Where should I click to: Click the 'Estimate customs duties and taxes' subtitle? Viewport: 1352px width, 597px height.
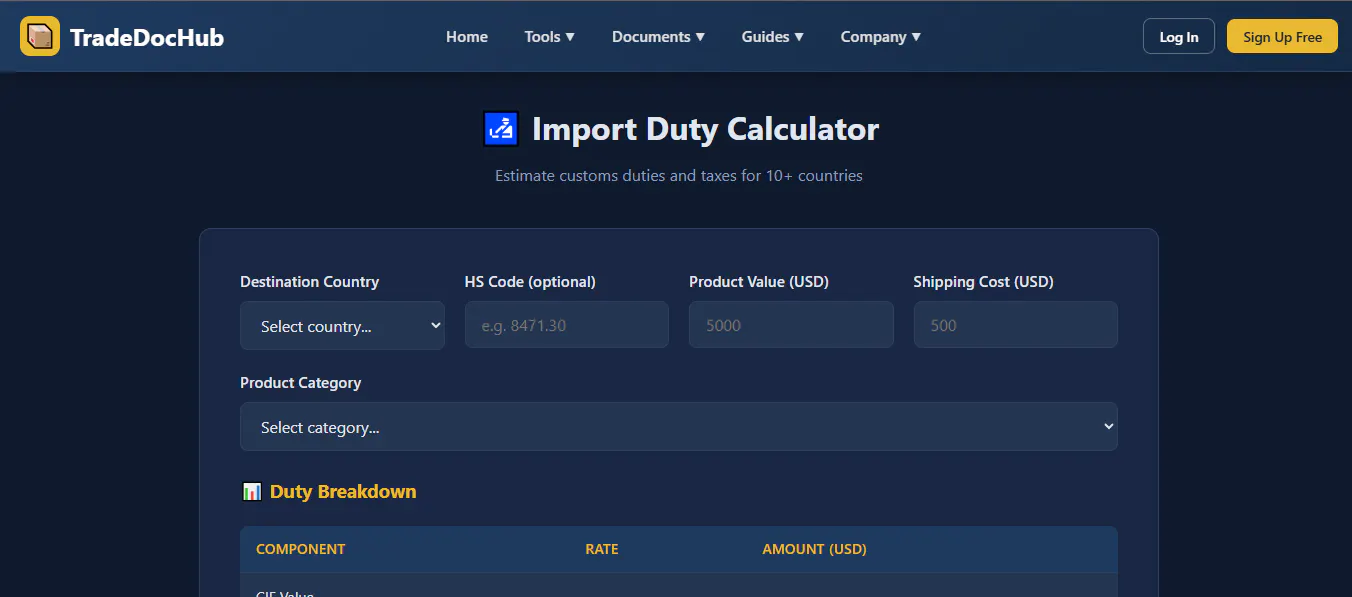[x=679, y=176]
